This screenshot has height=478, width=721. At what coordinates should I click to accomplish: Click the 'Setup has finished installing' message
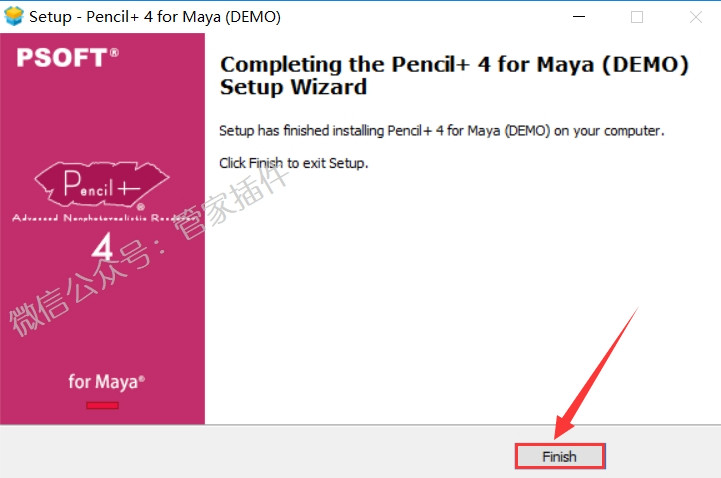pos(441,131)
